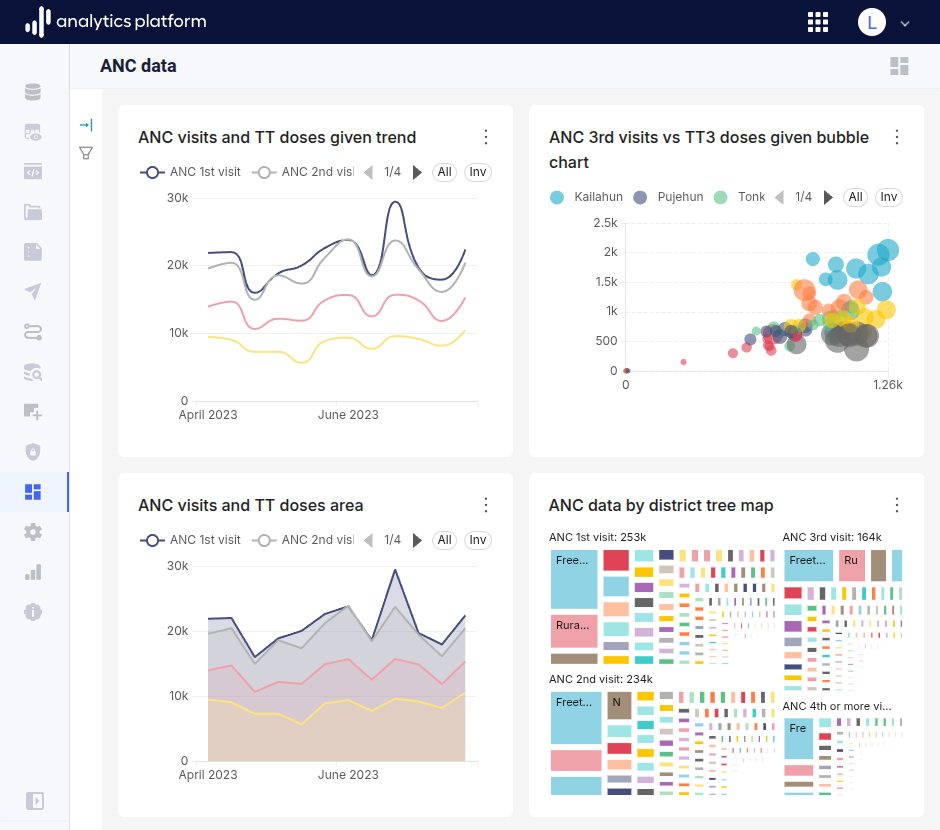
Task: Open the info badge sidebar icon
Action: 33,612
